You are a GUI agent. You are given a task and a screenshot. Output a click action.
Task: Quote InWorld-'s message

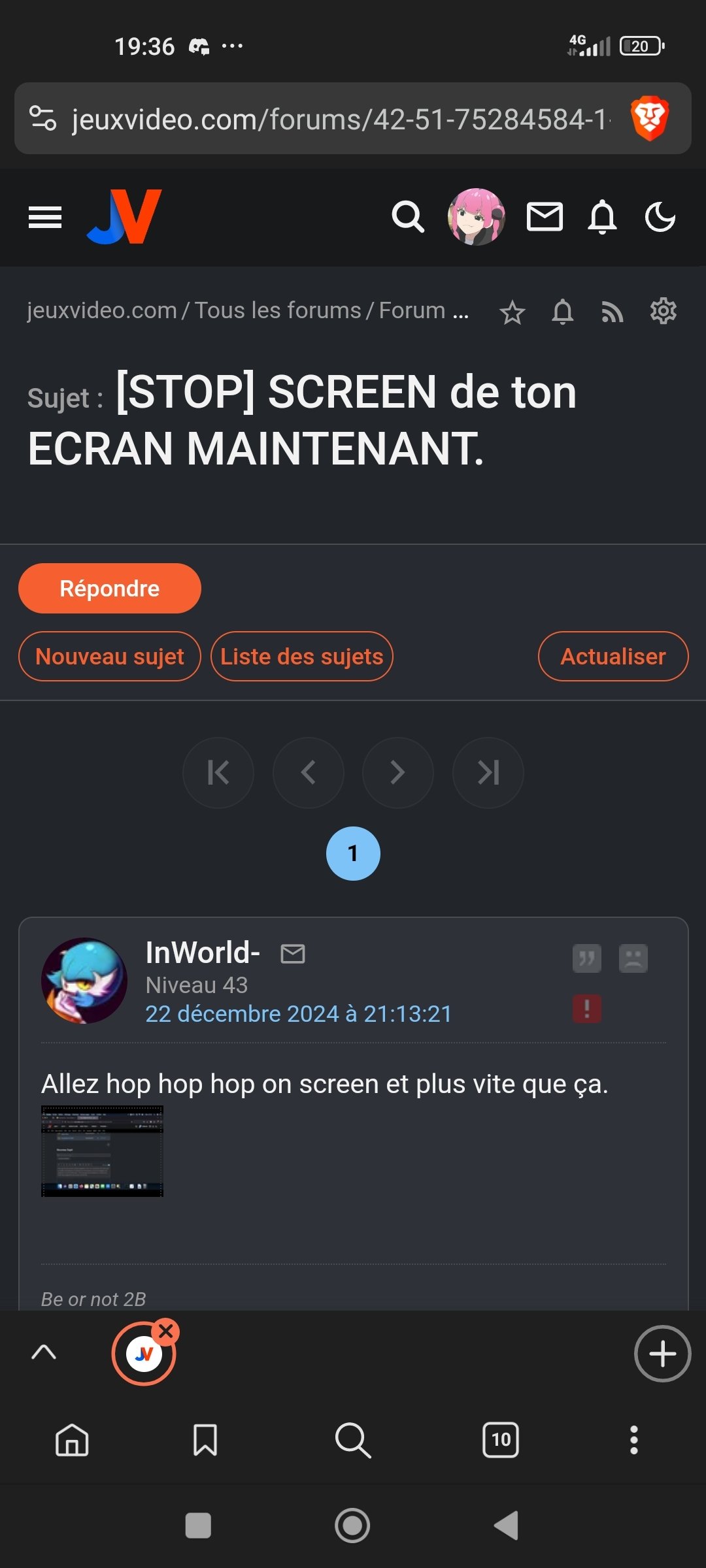point(587,958)
